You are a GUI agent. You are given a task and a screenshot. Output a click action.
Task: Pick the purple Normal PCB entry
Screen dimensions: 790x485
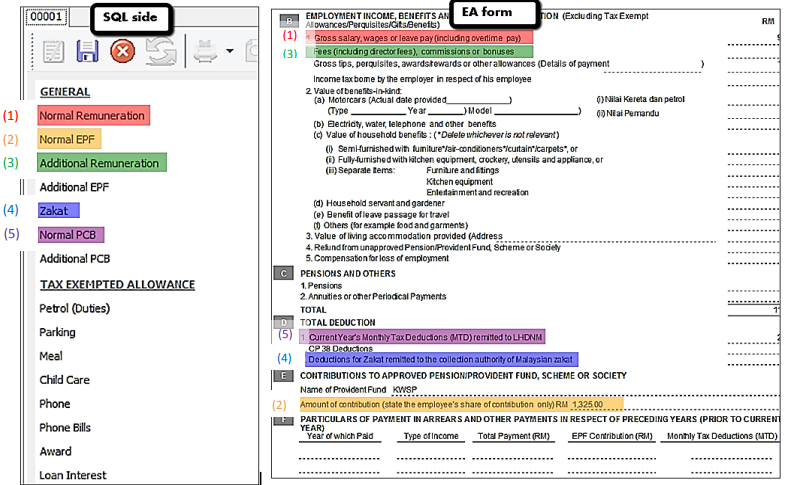tap(68, 235)
